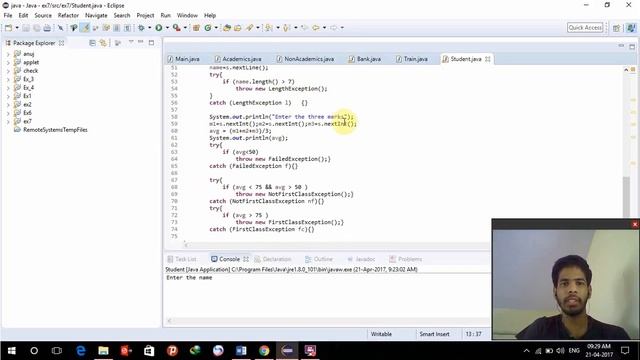640x360 pixels.
Task: Click the Print toolbar icon
Action: [47, 28]
